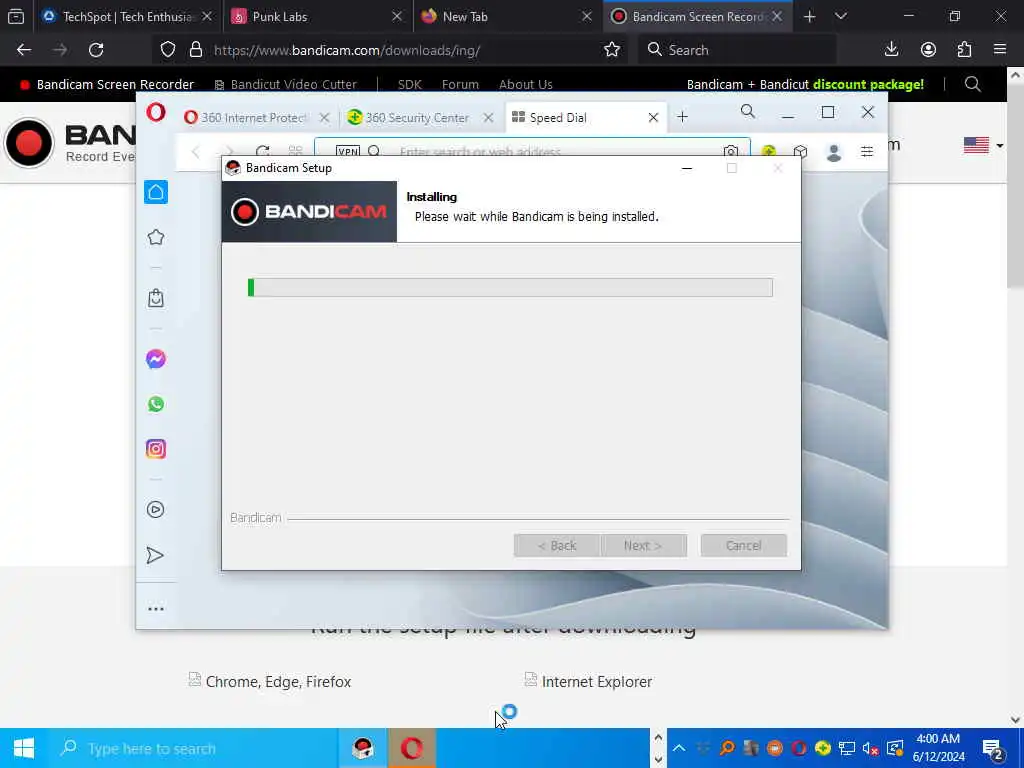Image resolution: width=1024 pixels, height=768 pixels.
Task: Click Opera snapshot camera icon
Action: tap(731, 152)
